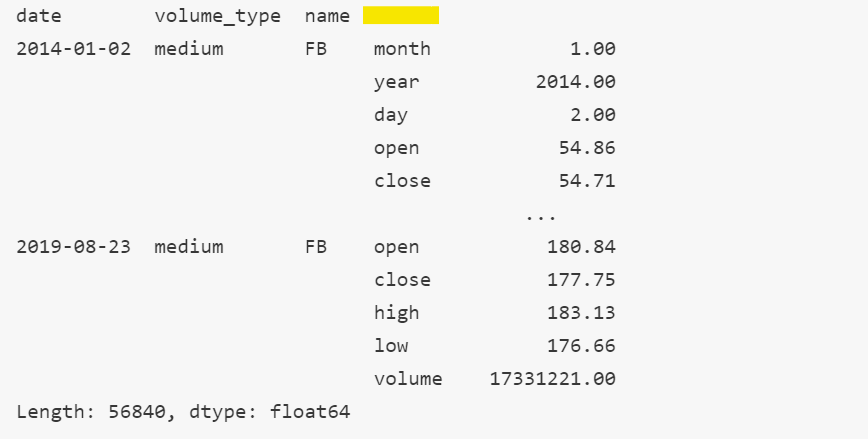Click the 'month' row label

[402, 49]
